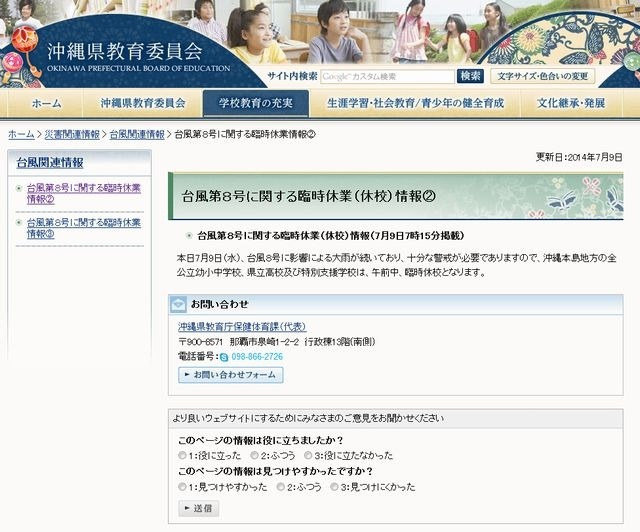Image resolution: width=640 pixels, height=532 pixels.
Task: Open the 台風関連情報 sidebar heading link
Action: [x=50, y=163]
